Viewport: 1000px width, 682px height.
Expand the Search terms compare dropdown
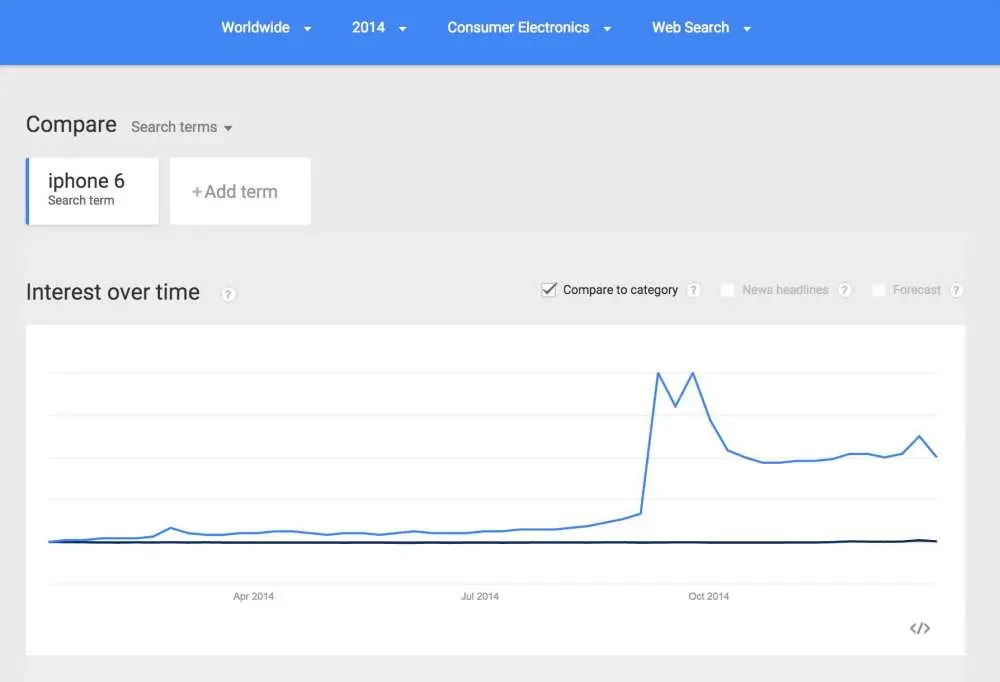click(182, 127)
